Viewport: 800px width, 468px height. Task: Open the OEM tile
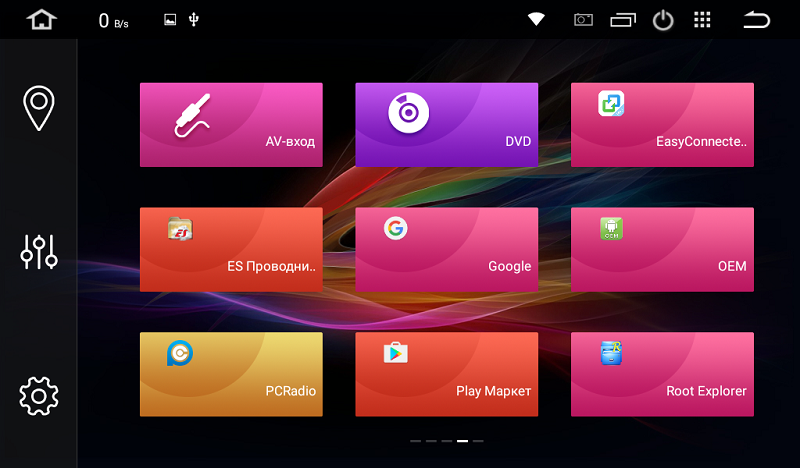click(662, 250)
